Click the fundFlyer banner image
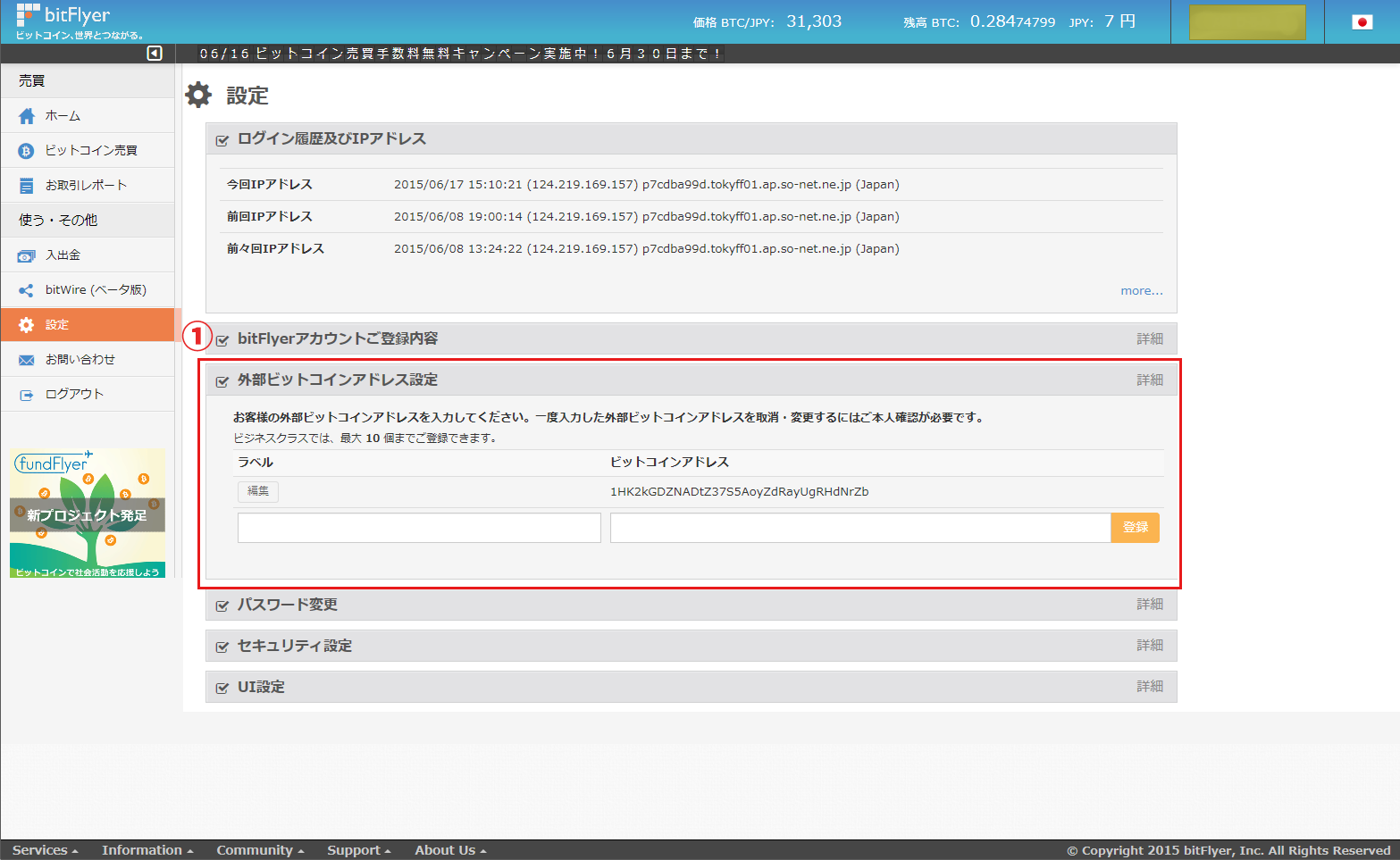 tap(88, 513)
